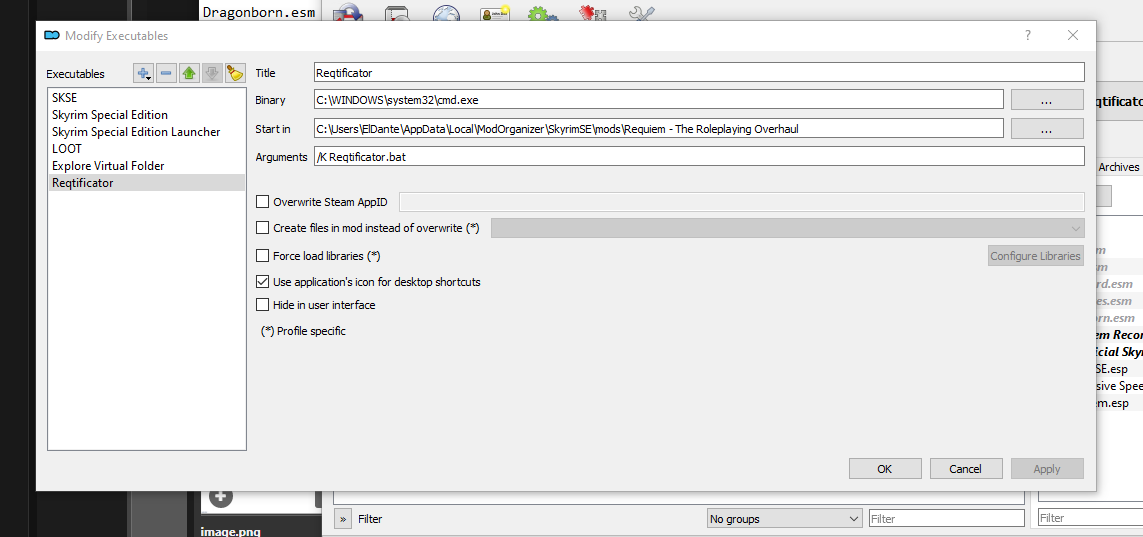Screen dimensions: 1143x537
Task: Click the Modify Executables window icon
Action: pos(51,35)
